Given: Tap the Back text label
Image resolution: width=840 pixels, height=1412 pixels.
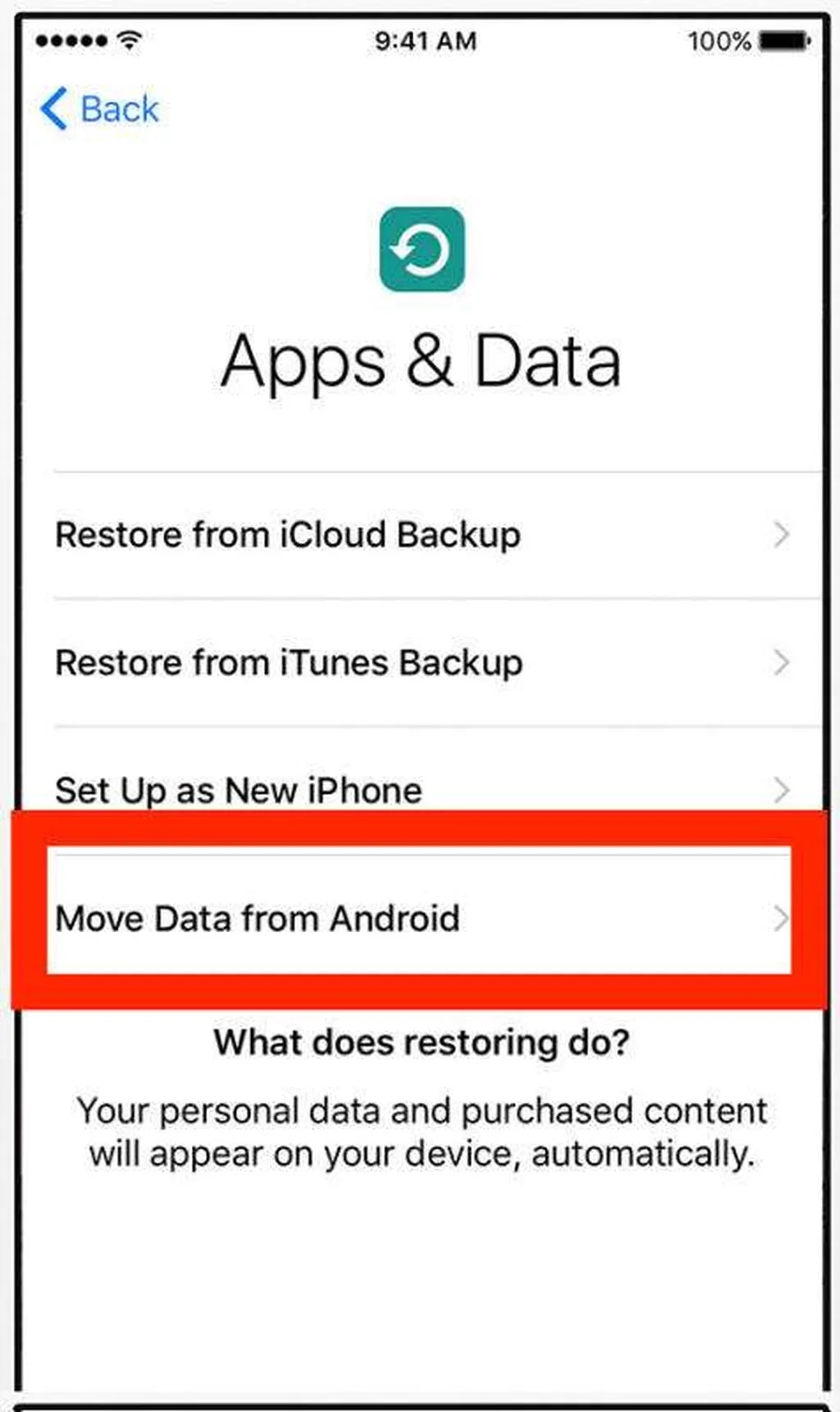Looking at the screenshot, I should click(119, 109).
